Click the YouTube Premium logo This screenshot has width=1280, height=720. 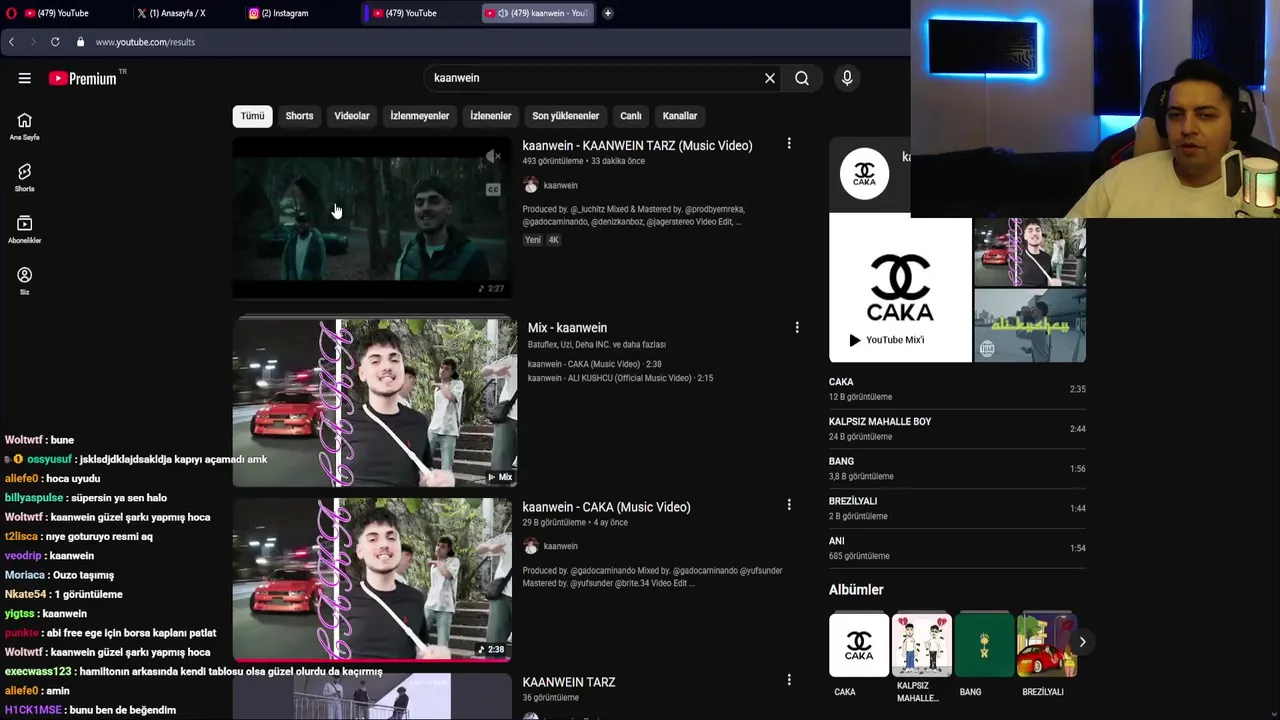click(85, 78)
